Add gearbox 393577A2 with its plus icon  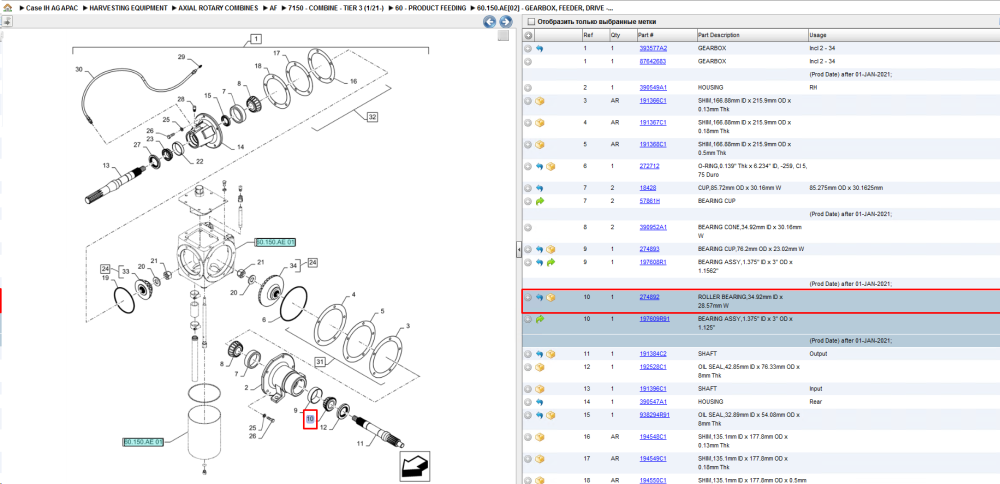coord(528,48)
